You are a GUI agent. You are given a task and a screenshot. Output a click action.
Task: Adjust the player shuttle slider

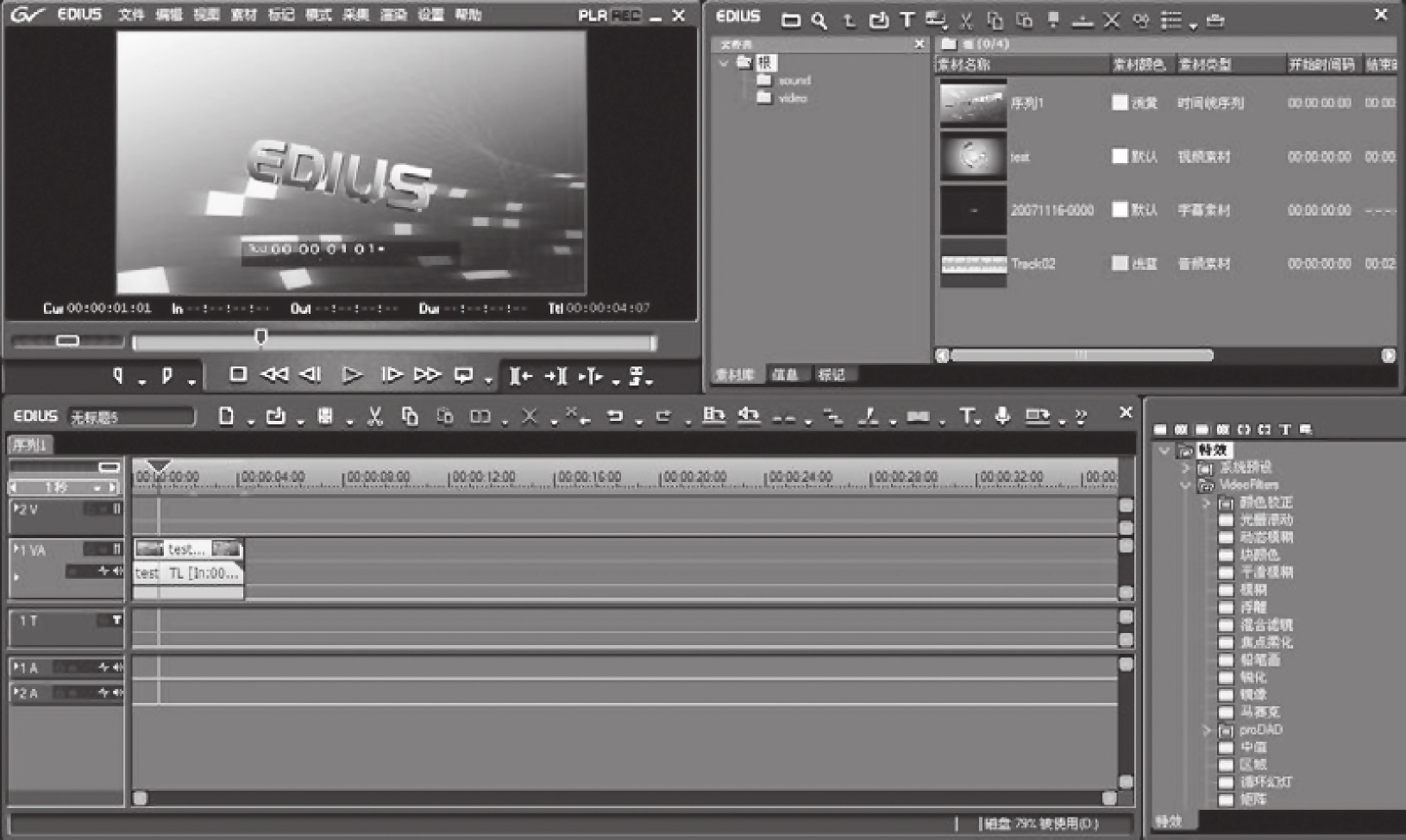click(x=67, y=341)
